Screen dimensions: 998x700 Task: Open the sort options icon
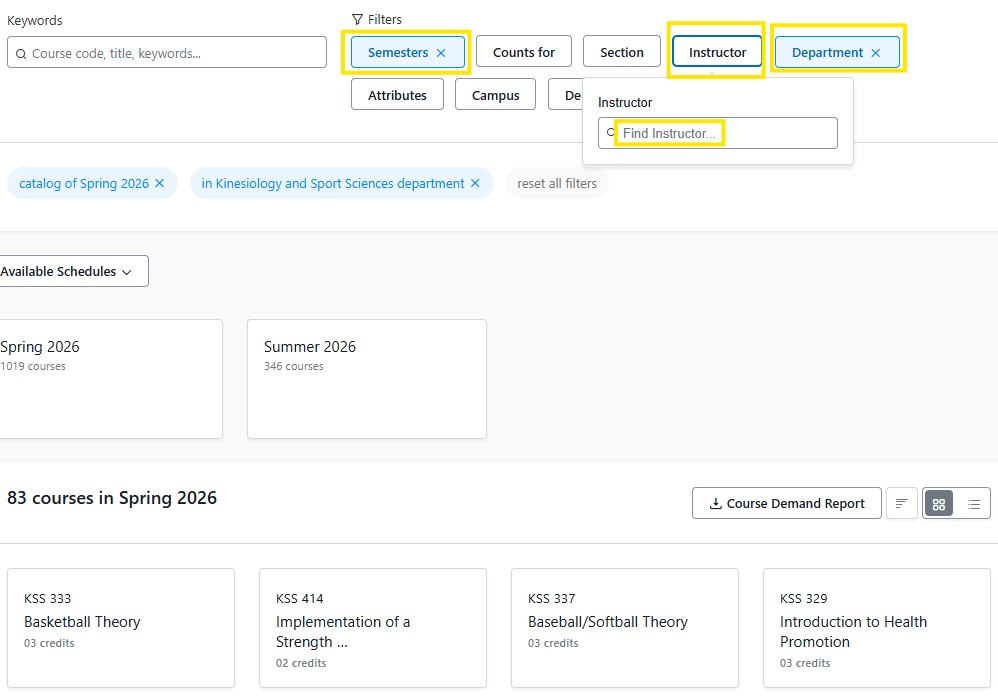[901, 503]
